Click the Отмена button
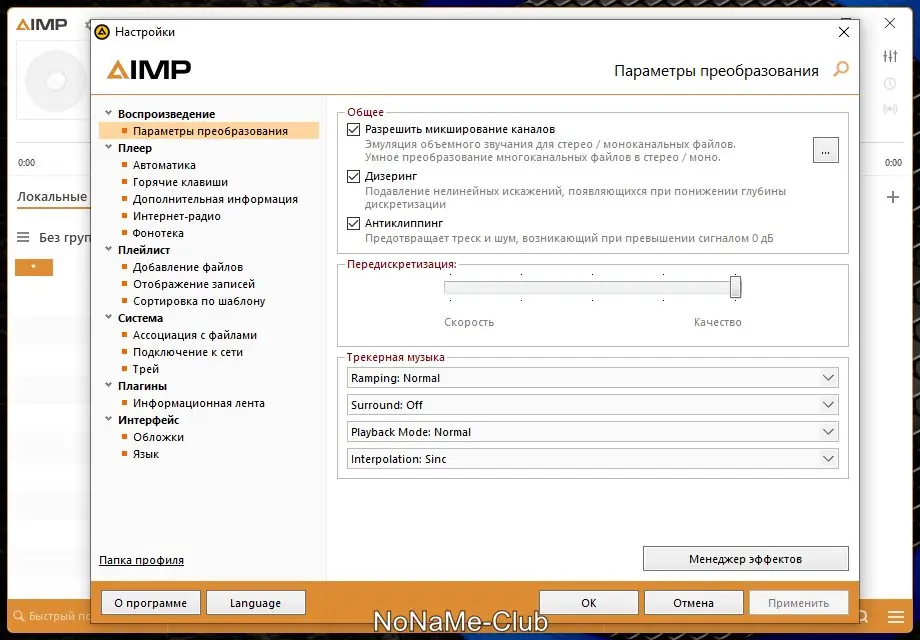920x640 pixels. click(694, 602)
